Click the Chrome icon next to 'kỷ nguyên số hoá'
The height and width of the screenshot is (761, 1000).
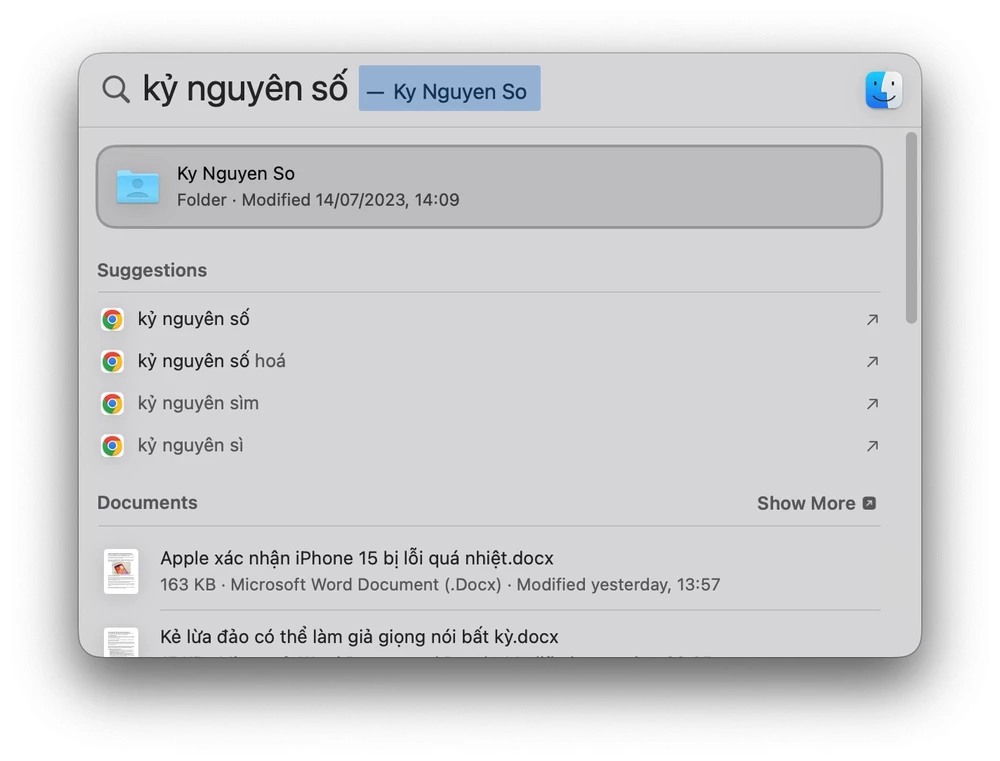click(112, 361)
